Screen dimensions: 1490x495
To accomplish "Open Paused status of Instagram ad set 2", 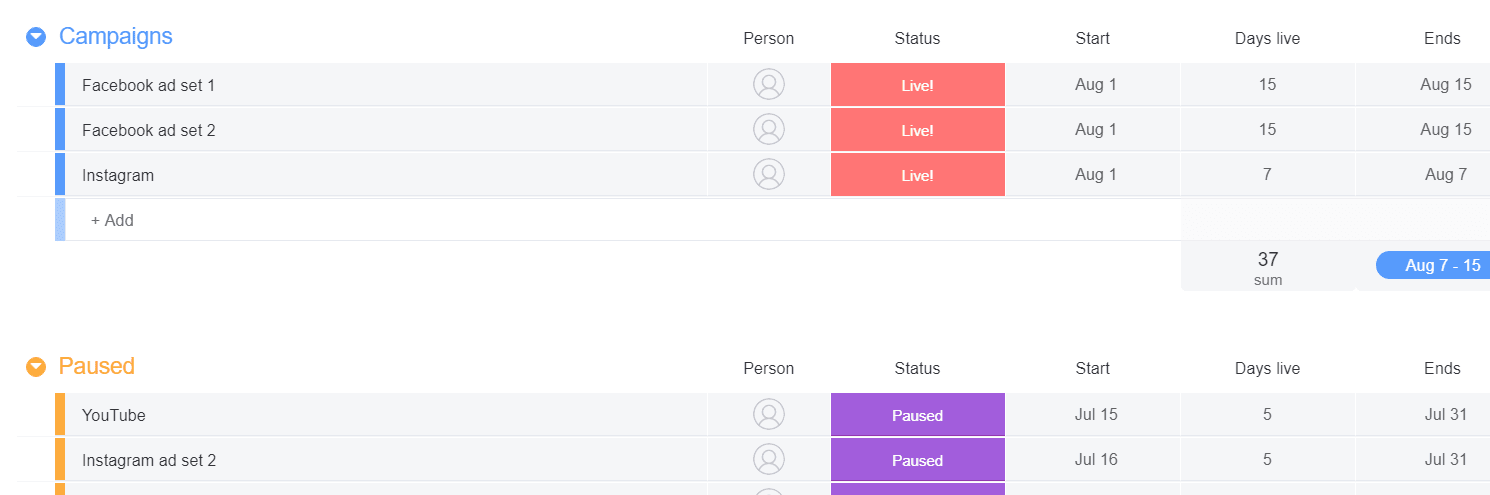I will coord(918,460).
